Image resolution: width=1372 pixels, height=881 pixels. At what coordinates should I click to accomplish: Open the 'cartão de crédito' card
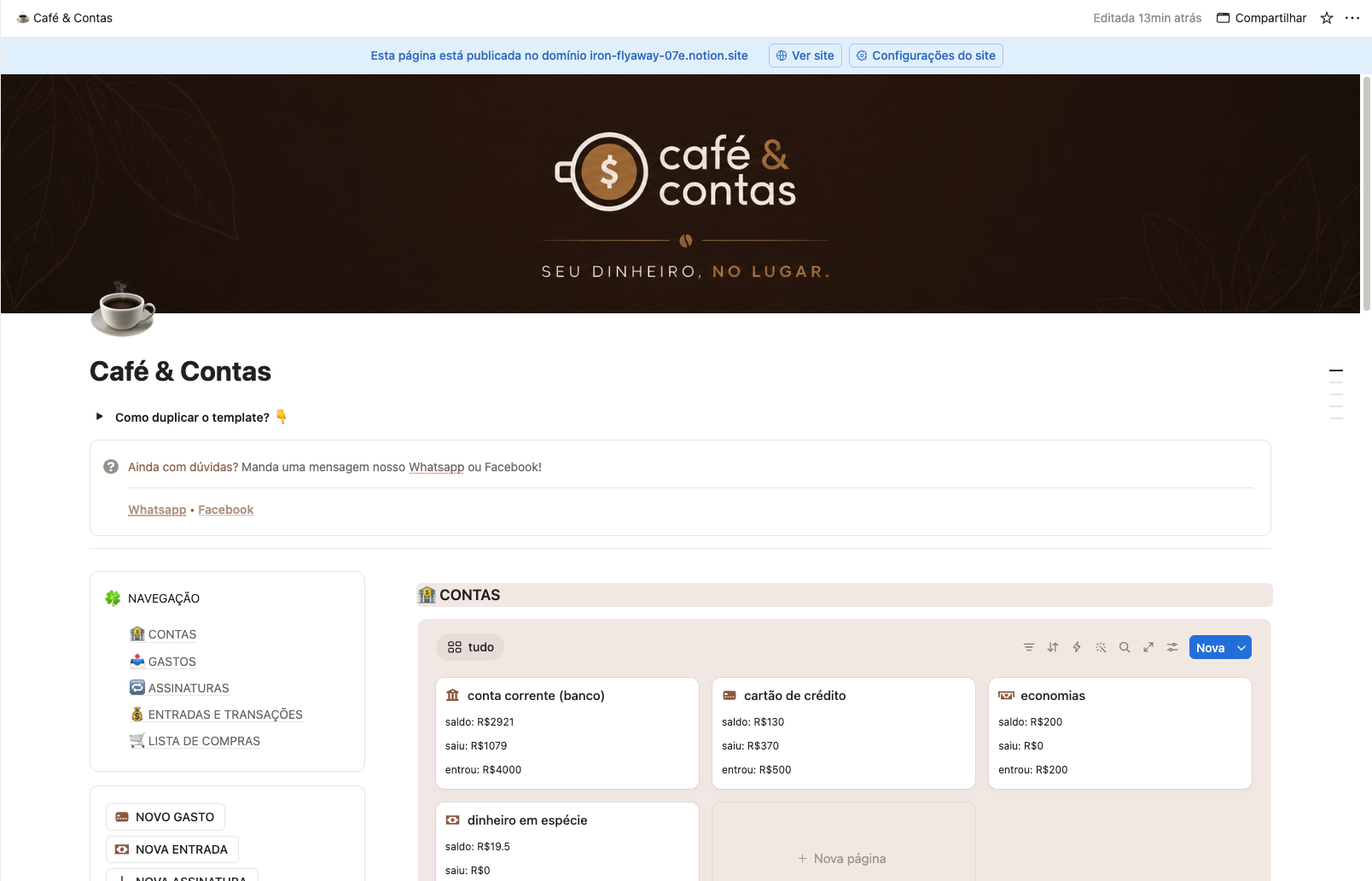(x=844, y=733)
